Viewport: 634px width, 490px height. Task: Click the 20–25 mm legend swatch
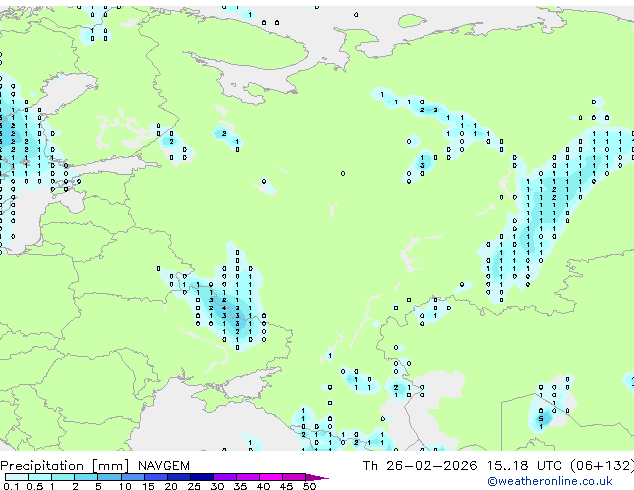(x=178, y=477)
